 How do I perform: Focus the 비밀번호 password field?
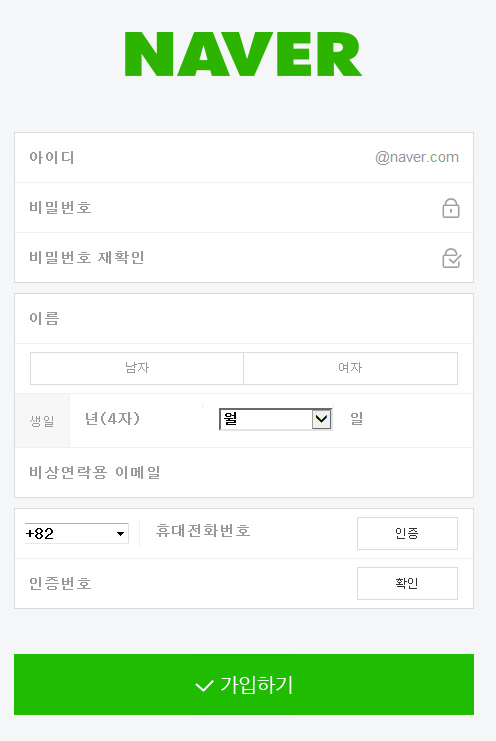point(227,207)
